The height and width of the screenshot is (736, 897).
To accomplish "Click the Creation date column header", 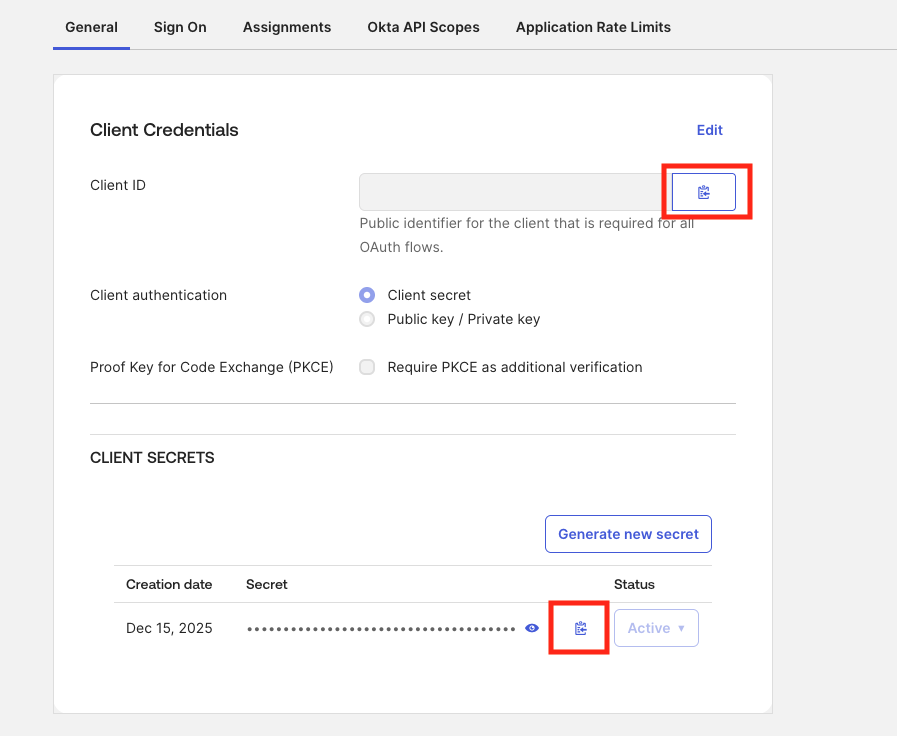I will click(x=168, y=584).
